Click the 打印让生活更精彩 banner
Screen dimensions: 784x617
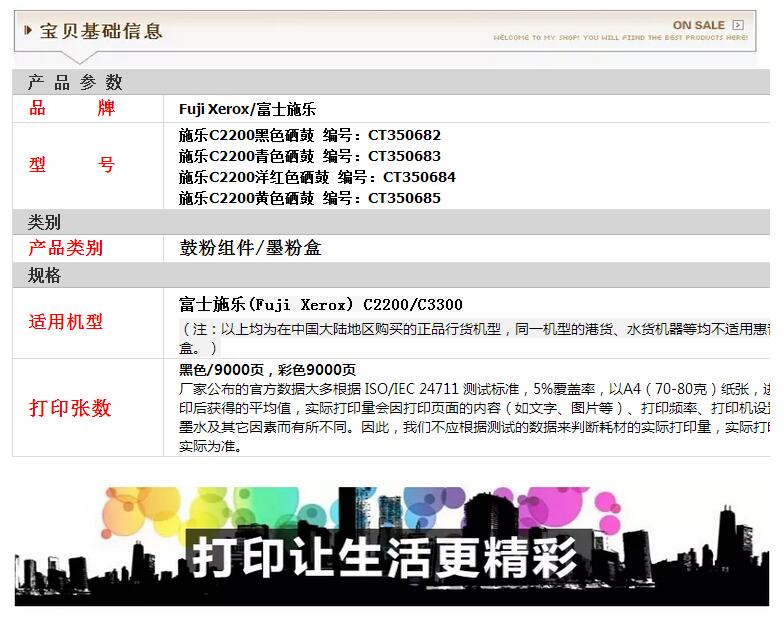pyautogui.click(x=392, y=546)
